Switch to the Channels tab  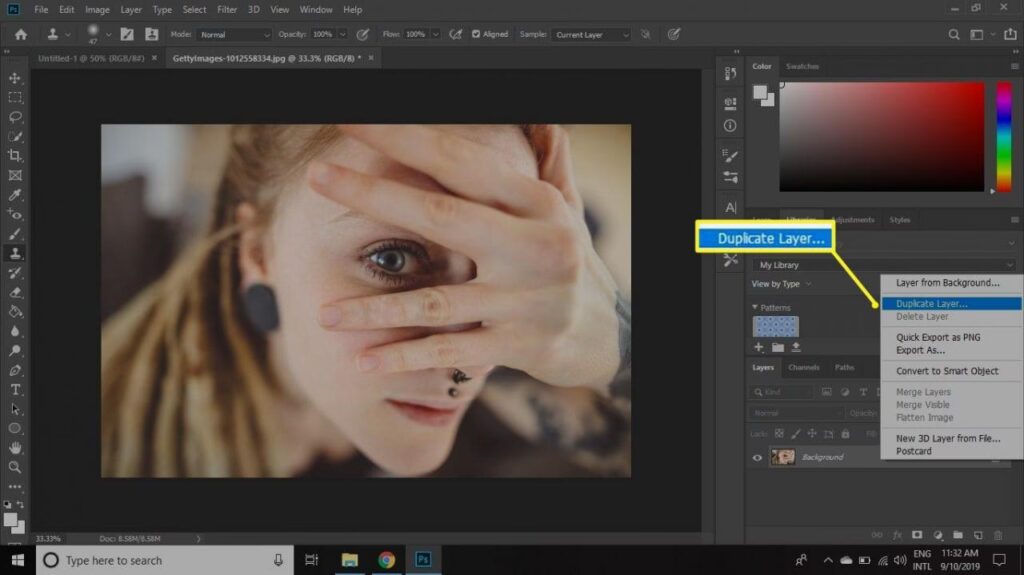pos(803,368)
